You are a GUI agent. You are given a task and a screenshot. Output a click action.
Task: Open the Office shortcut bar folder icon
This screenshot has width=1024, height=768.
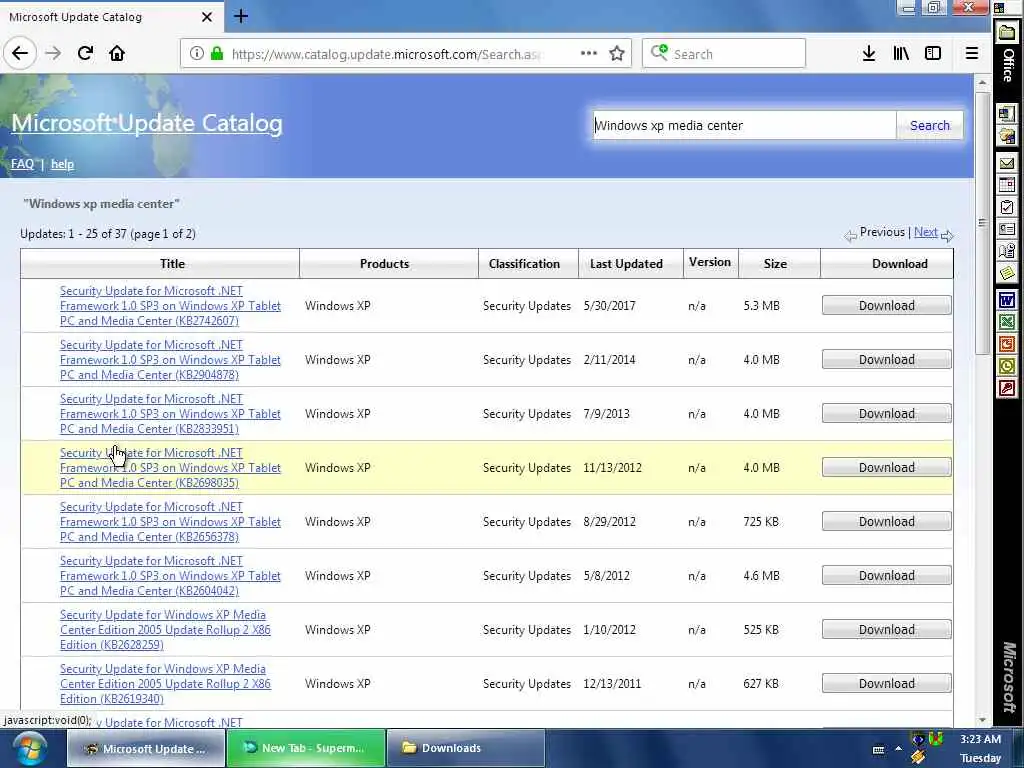coord(1007,33)
